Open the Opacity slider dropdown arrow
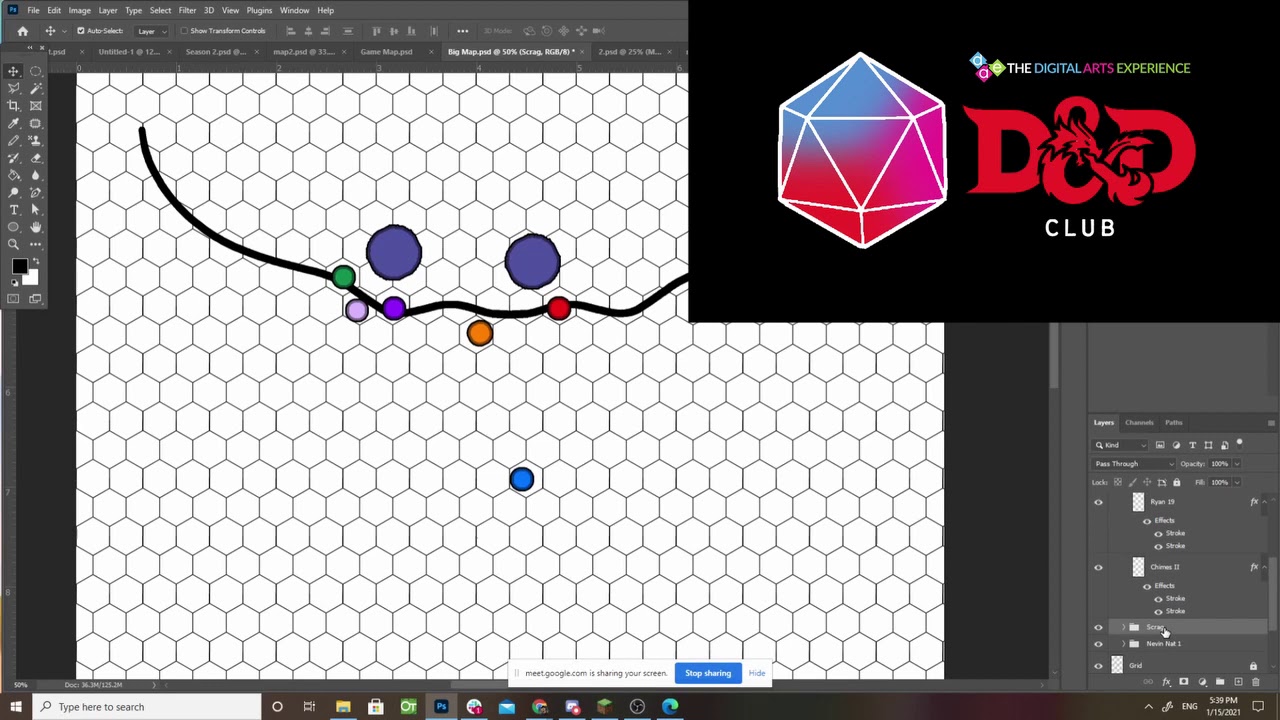Screen dimensions: 1280x720 (x=1237, y=464)
